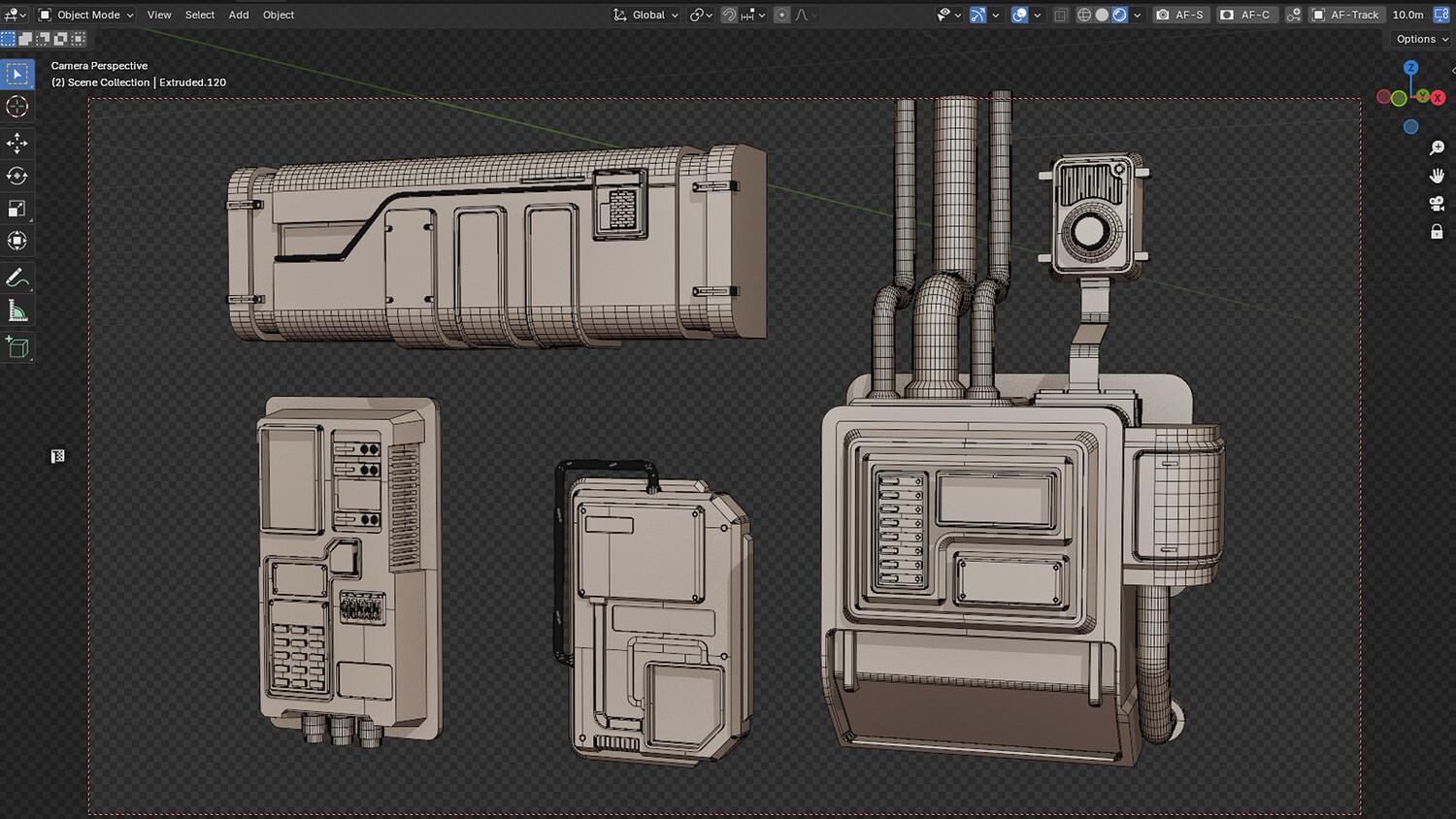The image size is (1456, 819).
Task: Click the 10.0m distance field
Action: click(1407, 15)
